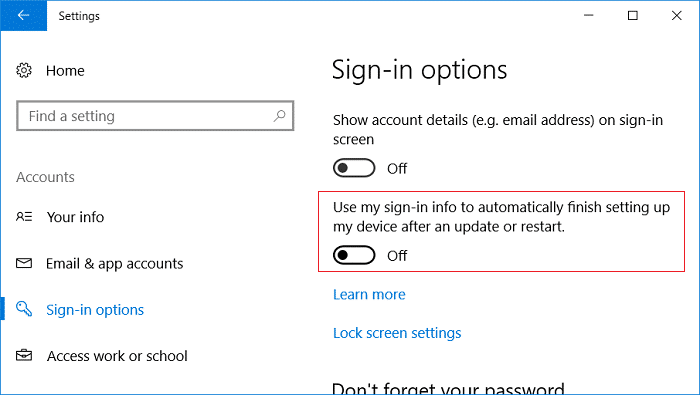This screenshot has width=700, height=395.
Task: Select Sign-in options in sidebar
Action: click(95, 310)
